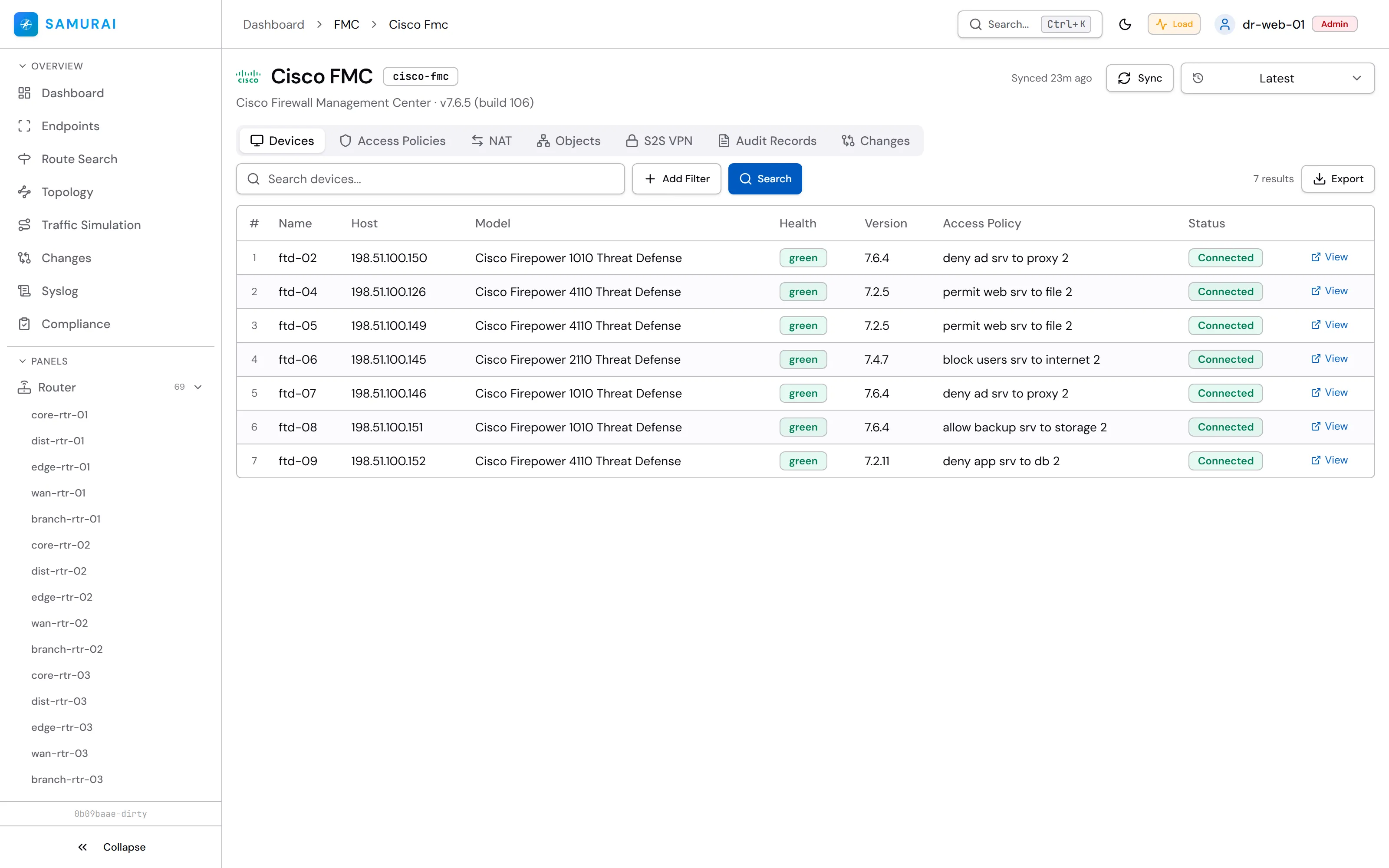Switch to the Access Policies tab
This screenshot has height=868, width=1389.
[392, 141]
